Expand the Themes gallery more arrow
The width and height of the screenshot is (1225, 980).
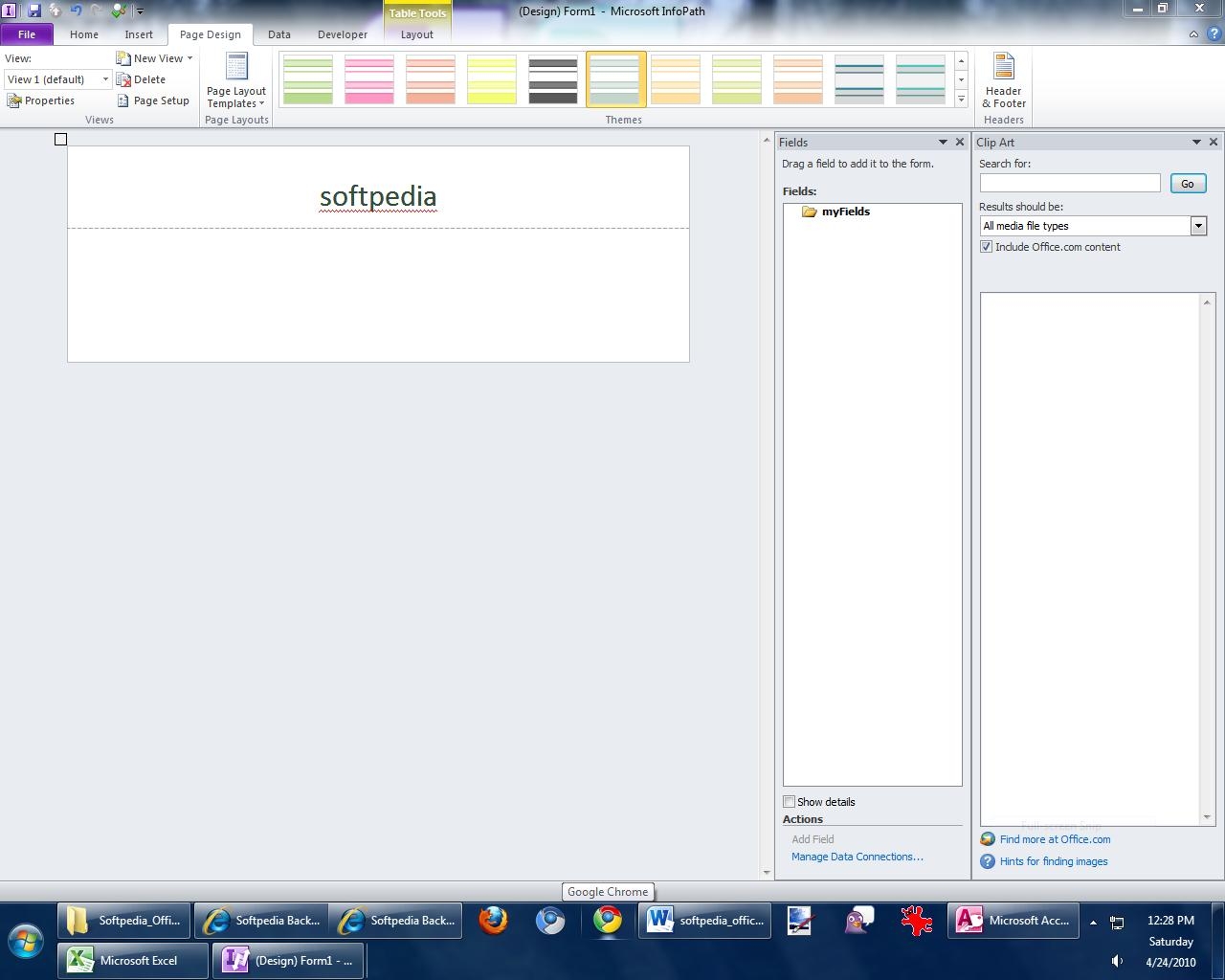pyautogui.click(x=961, y=100)
